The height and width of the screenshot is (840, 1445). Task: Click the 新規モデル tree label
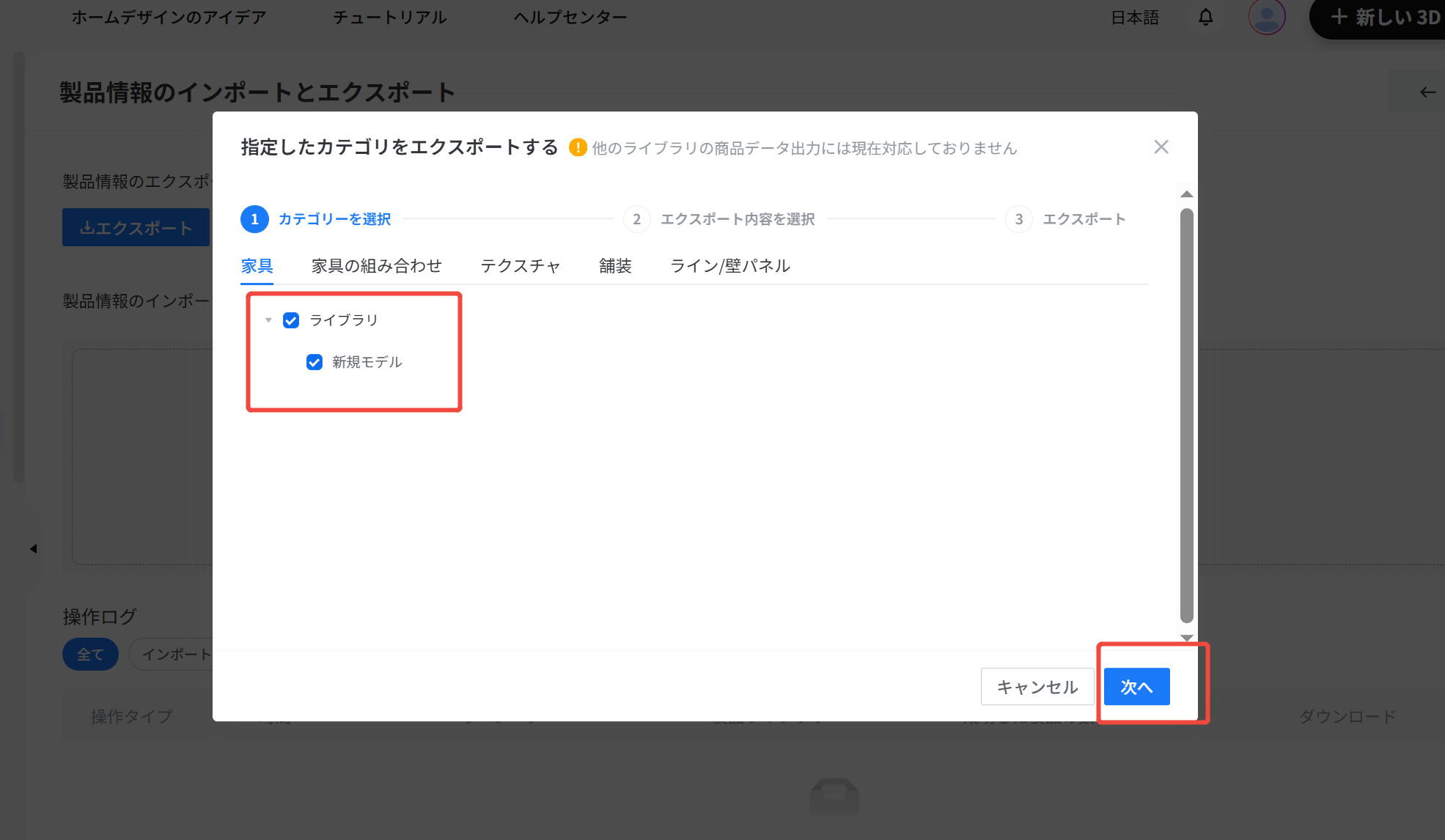[367, 362]
